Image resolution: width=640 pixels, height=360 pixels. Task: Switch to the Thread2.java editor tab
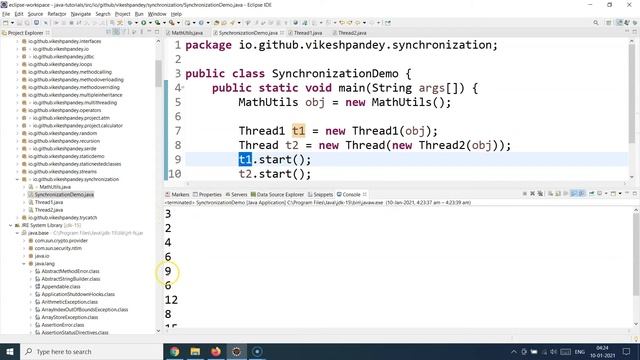point(352,33)
